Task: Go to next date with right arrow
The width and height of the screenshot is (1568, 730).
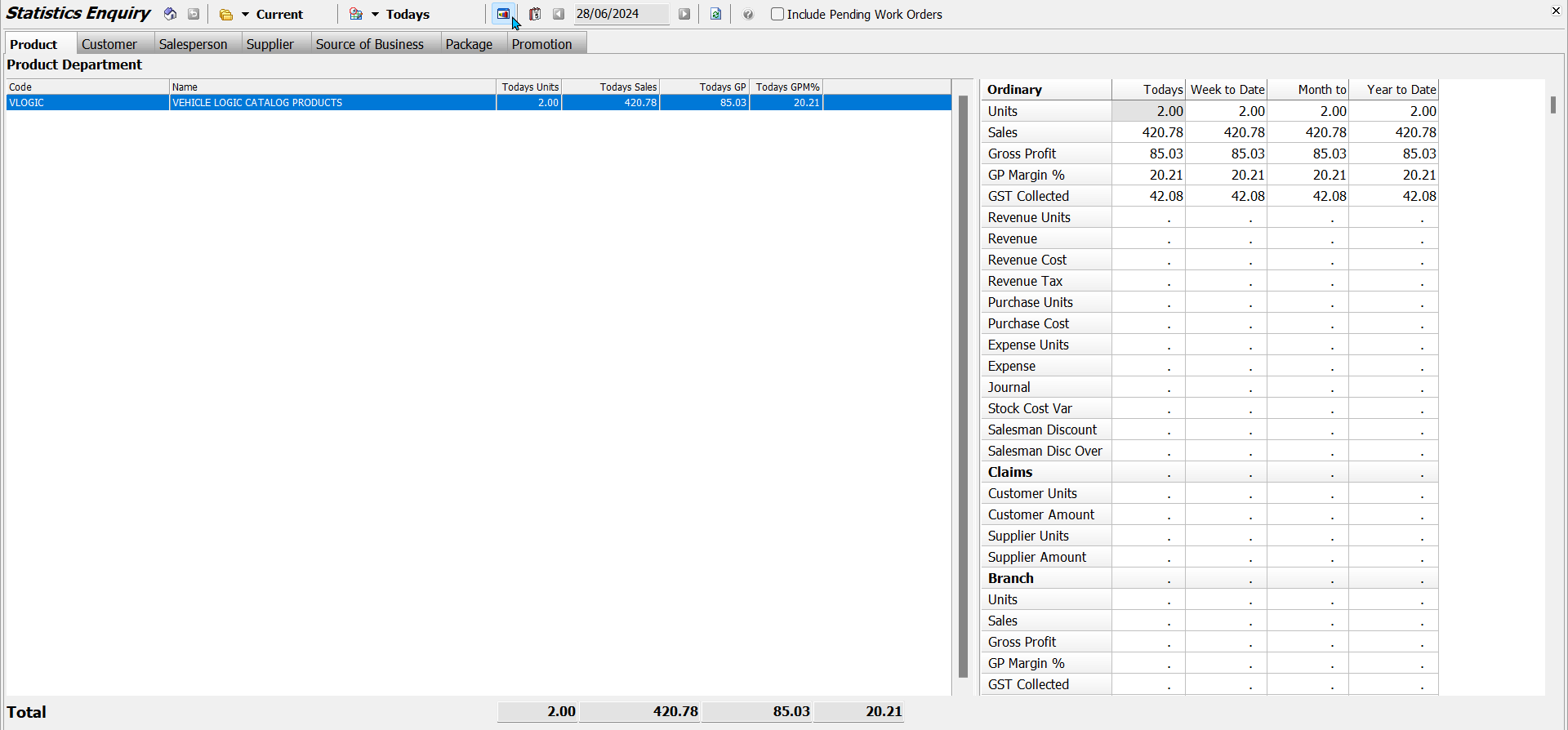Action: pyautogui.click(x=684, y=14)
